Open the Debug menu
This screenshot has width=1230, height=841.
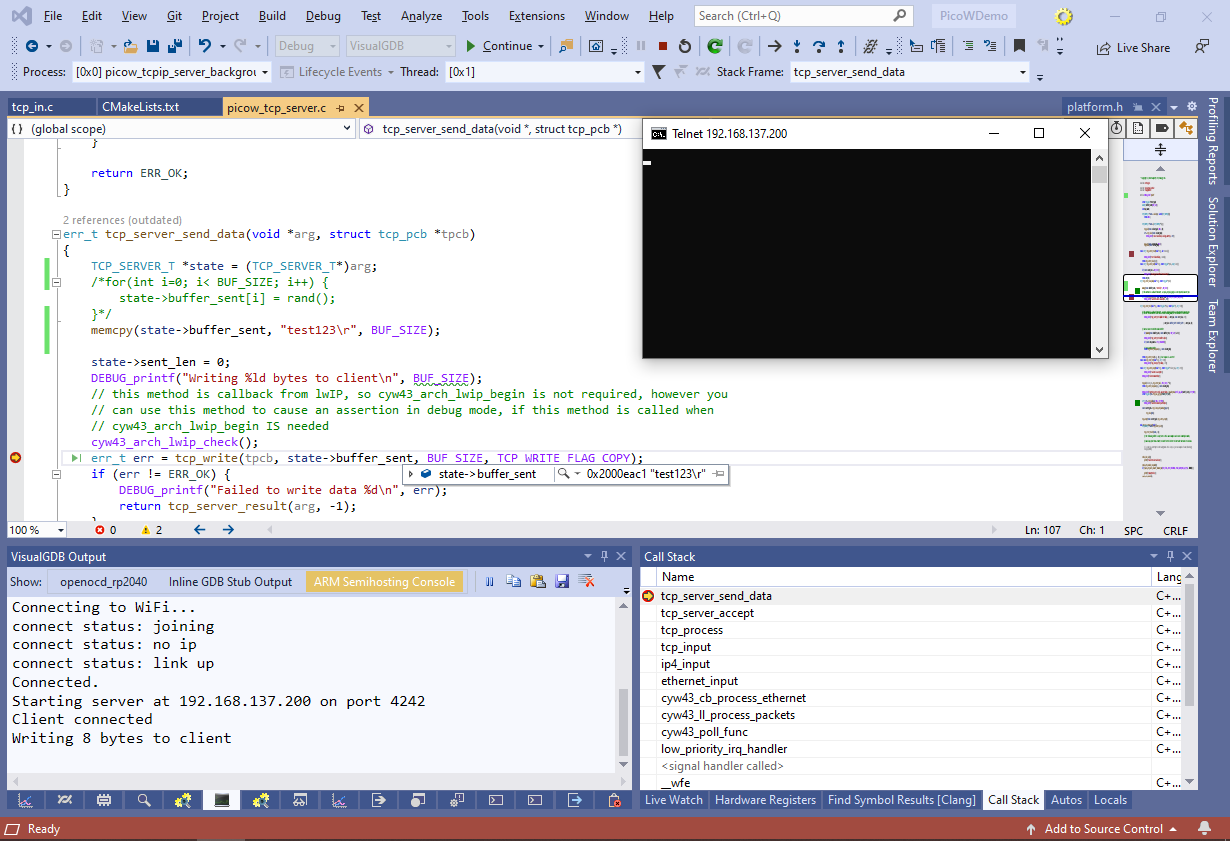(x=323, y=16)
